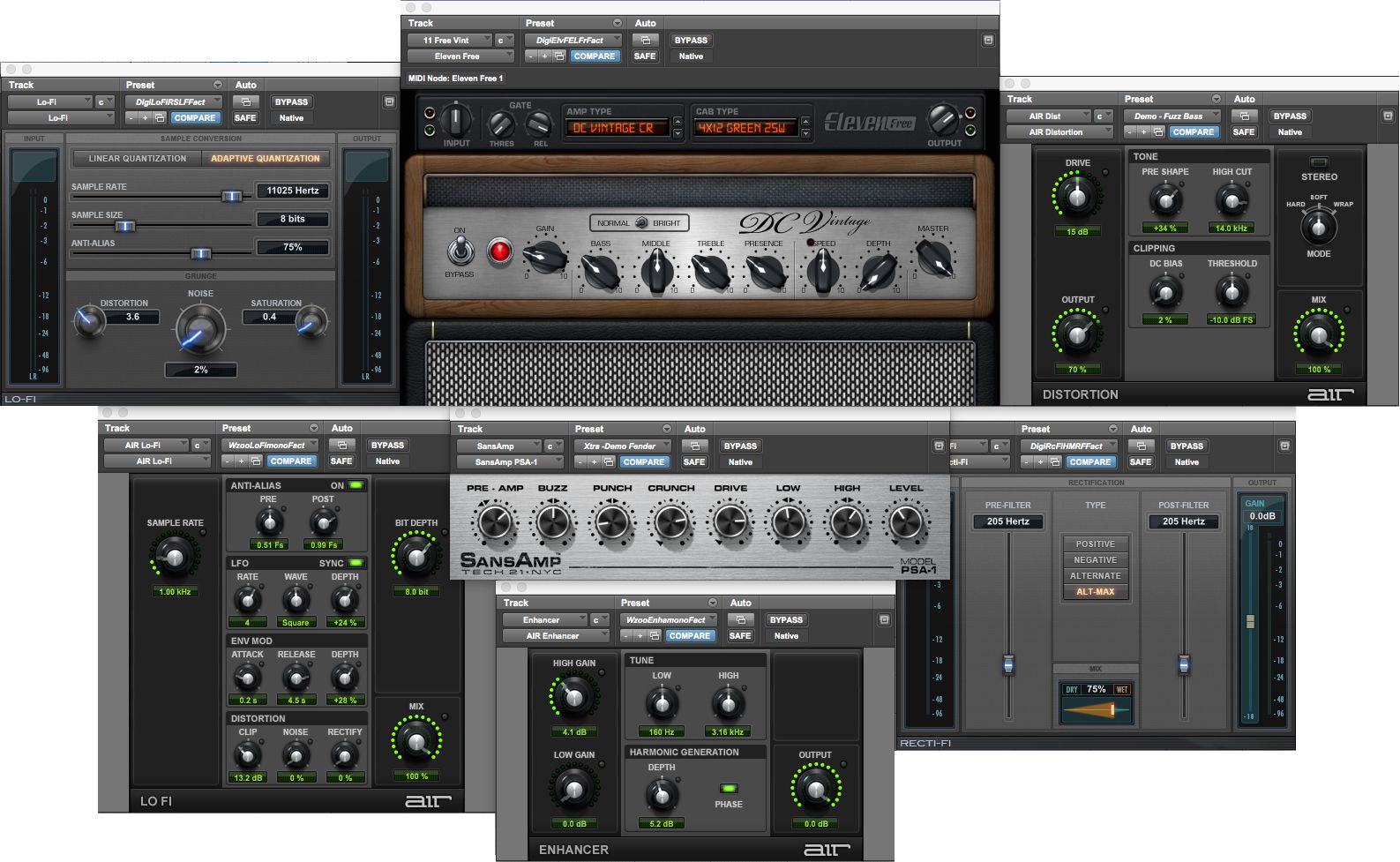Click Native in the SansAmp window
Viewport: 1400px width, 862px height.
tap(740, 462)
